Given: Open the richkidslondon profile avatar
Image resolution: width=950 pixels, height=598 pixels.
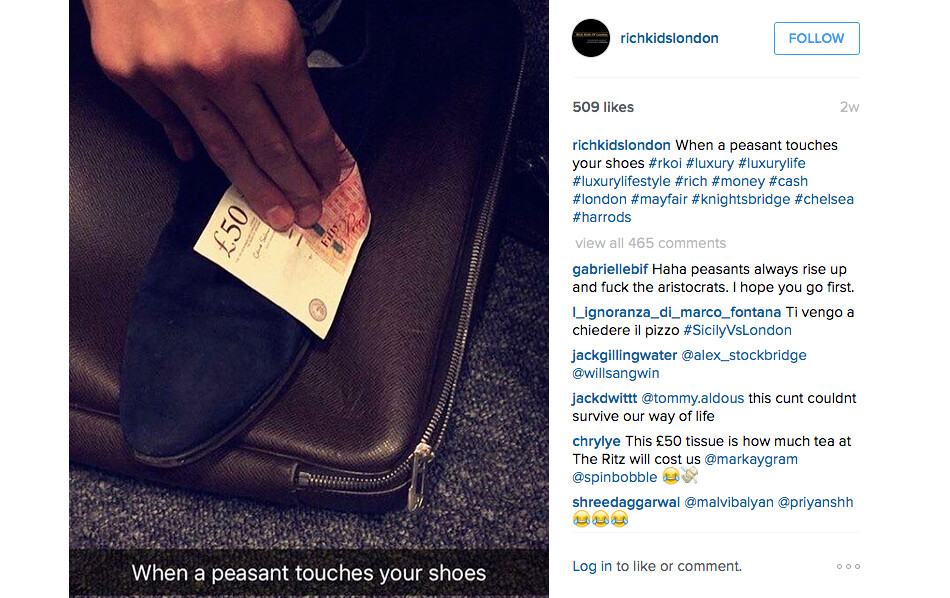Looking at the screenshot, I should click(x=591, y=38).
